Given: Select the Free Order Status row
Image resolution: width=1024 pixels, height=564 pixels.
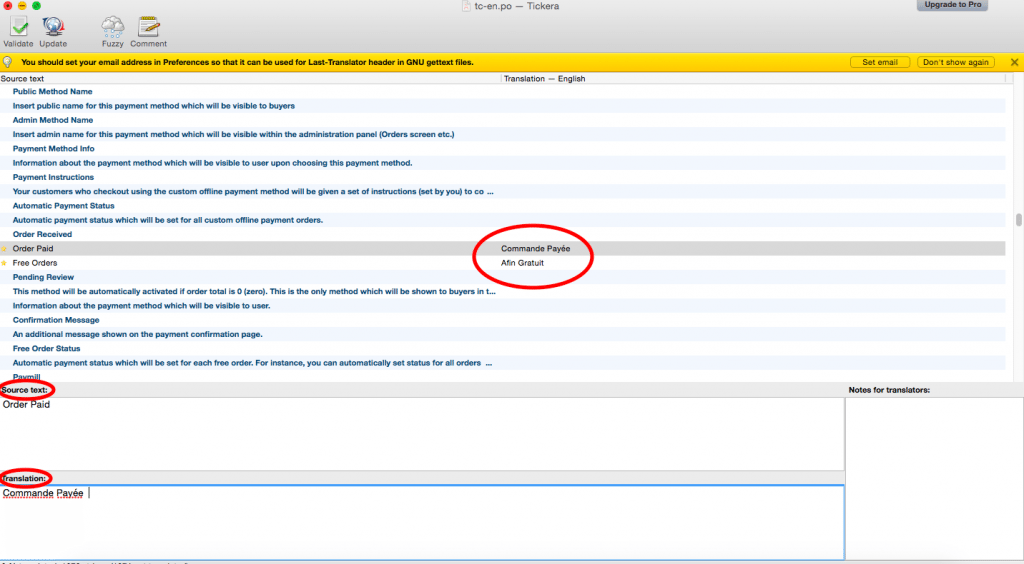Looking at the screenshot, I should 502,349.
